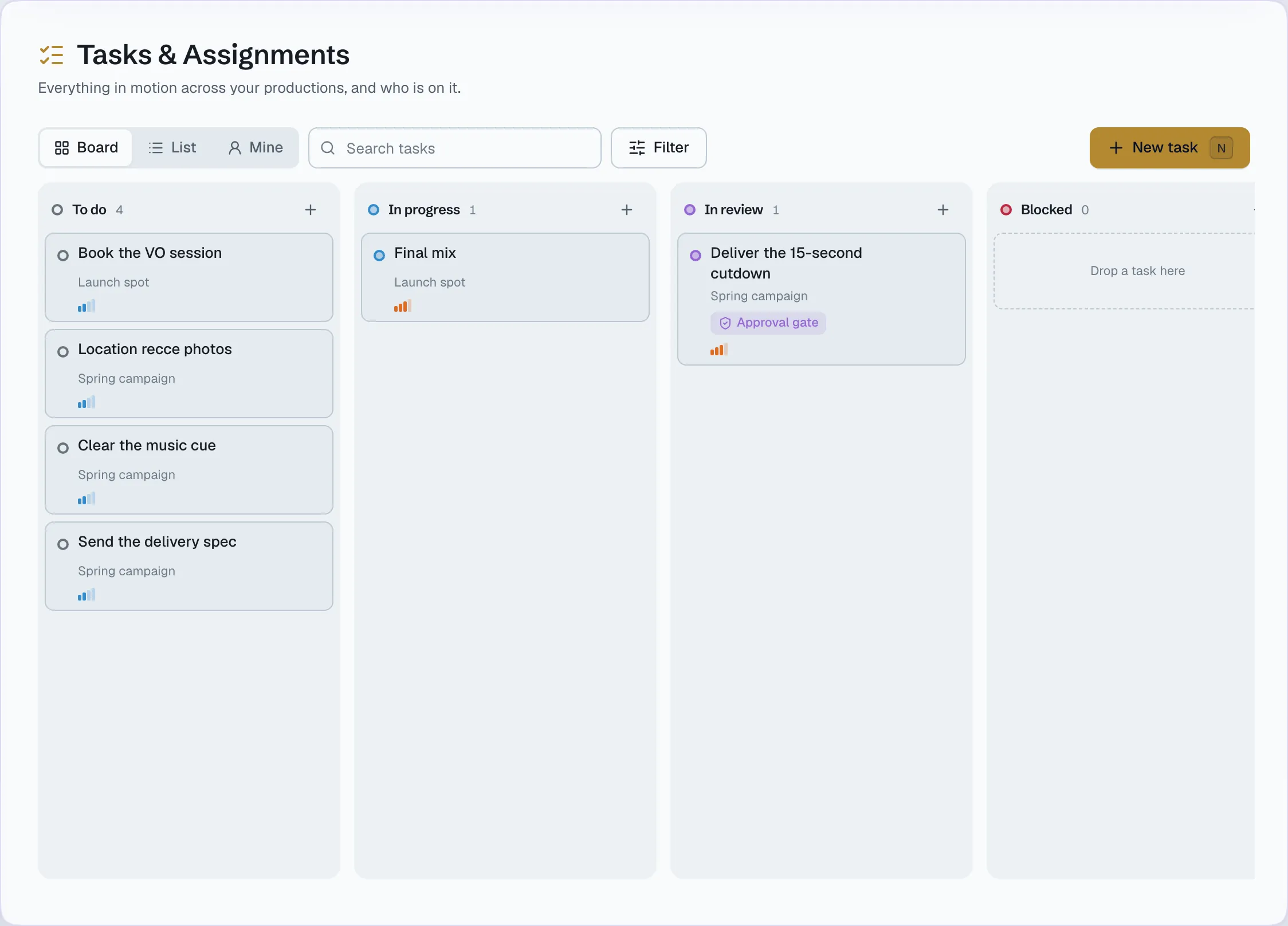
Task: Click Launch spot label on Final mix
Action: point(430,282)
